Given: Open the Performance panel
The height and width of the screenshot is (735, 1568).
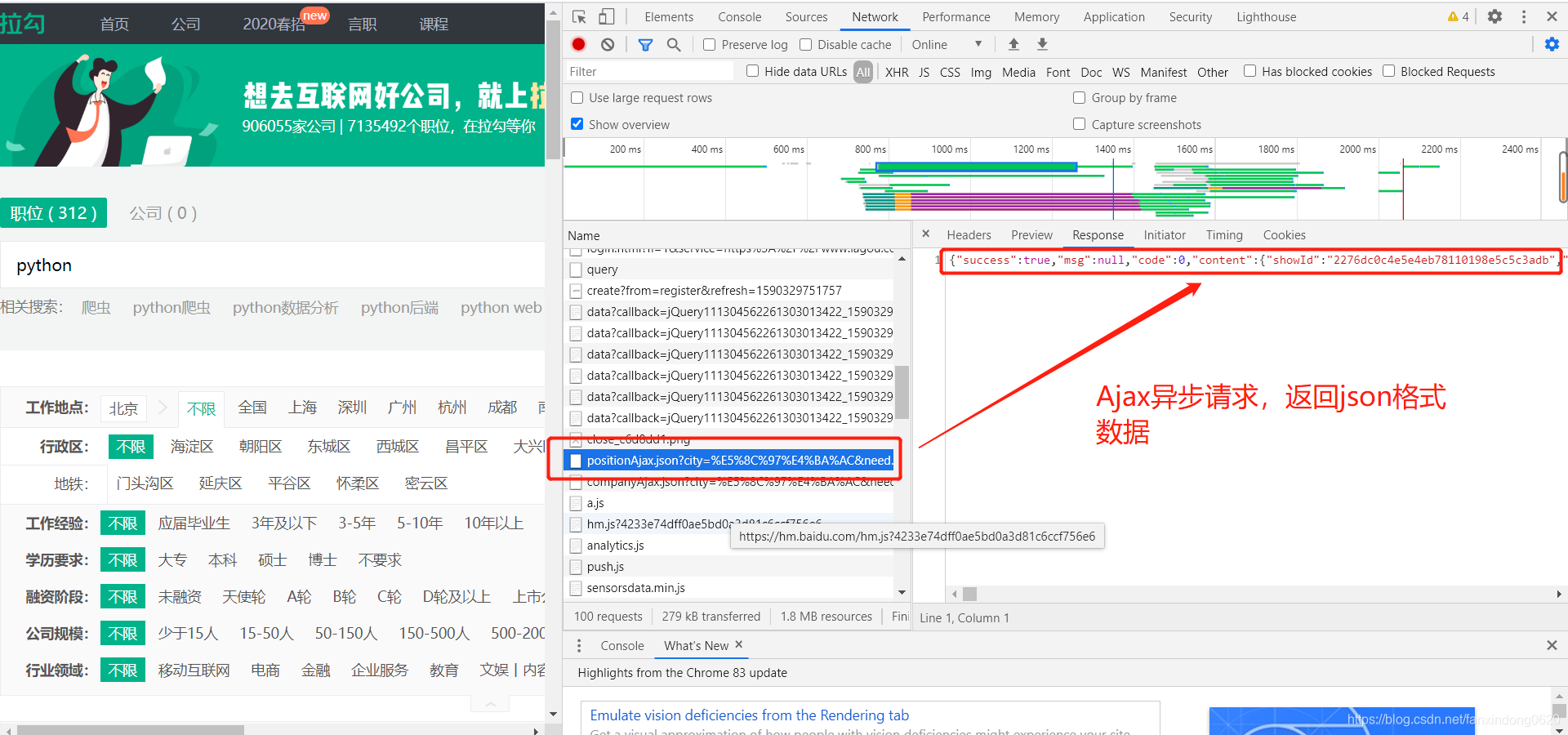Looking at the screenshot, I should 956,16.
